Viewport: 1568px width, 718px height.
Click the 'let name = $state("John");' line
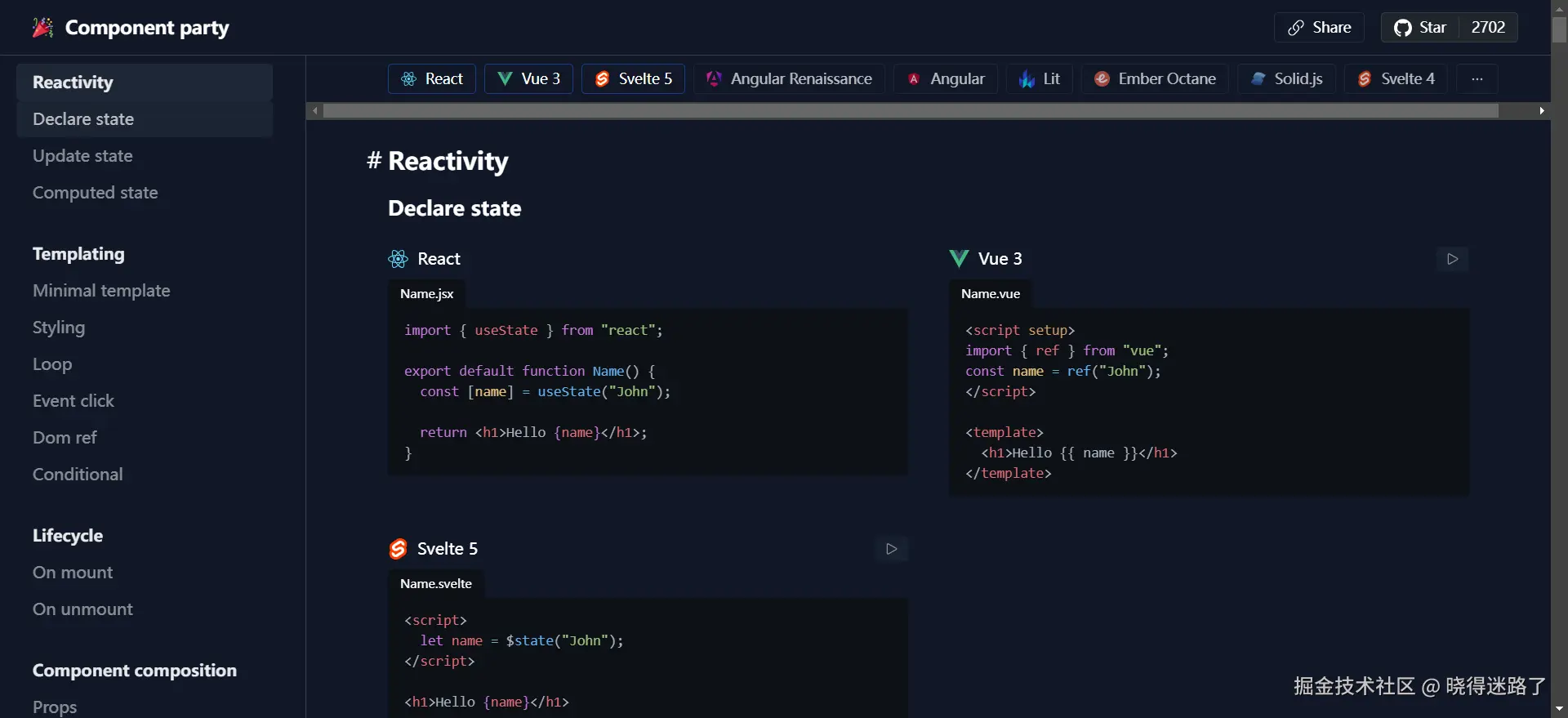(x=522, y=640)
